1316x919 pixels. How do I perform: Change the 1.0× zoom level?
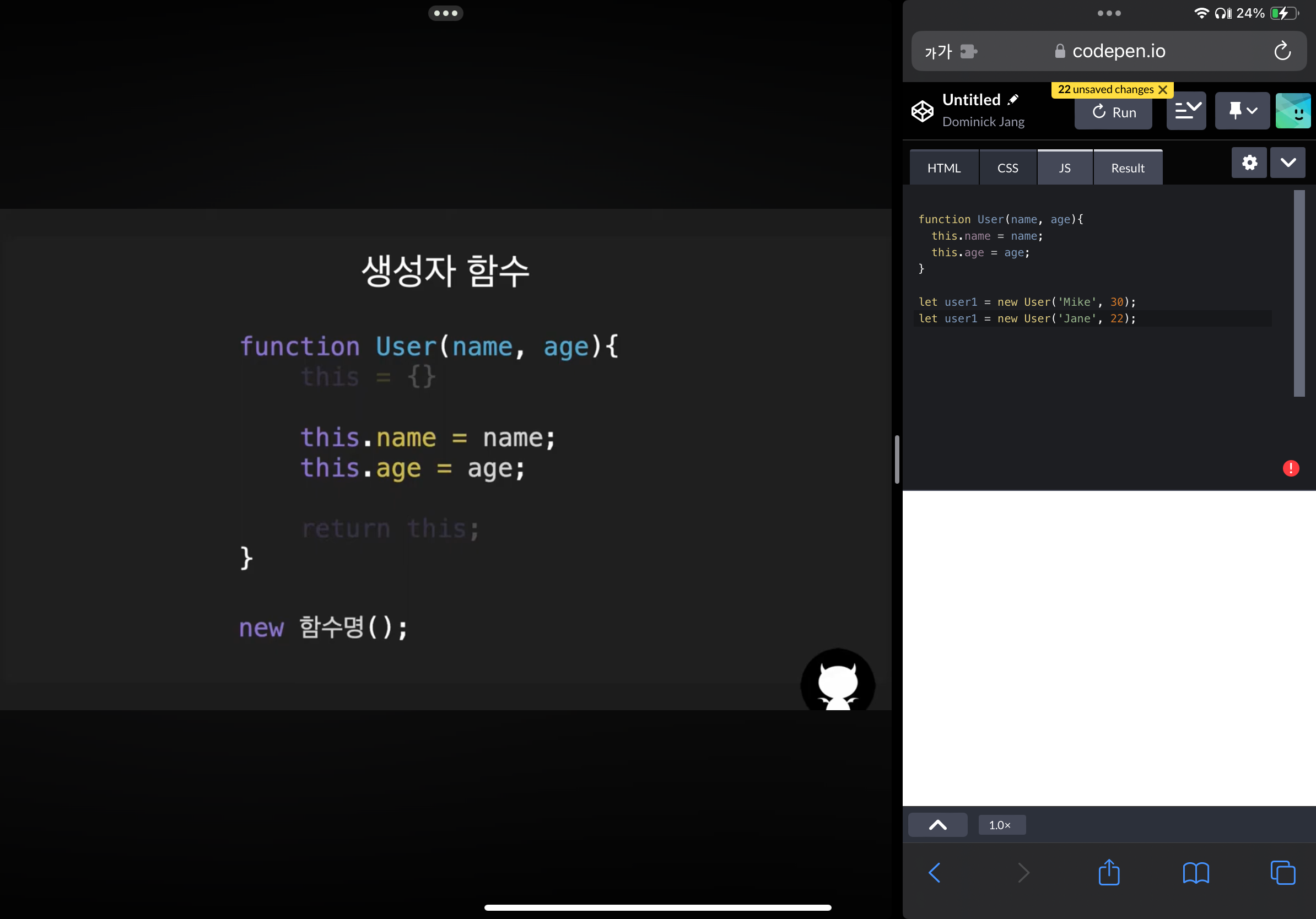pyautogui.click(x=1001, y=825)
